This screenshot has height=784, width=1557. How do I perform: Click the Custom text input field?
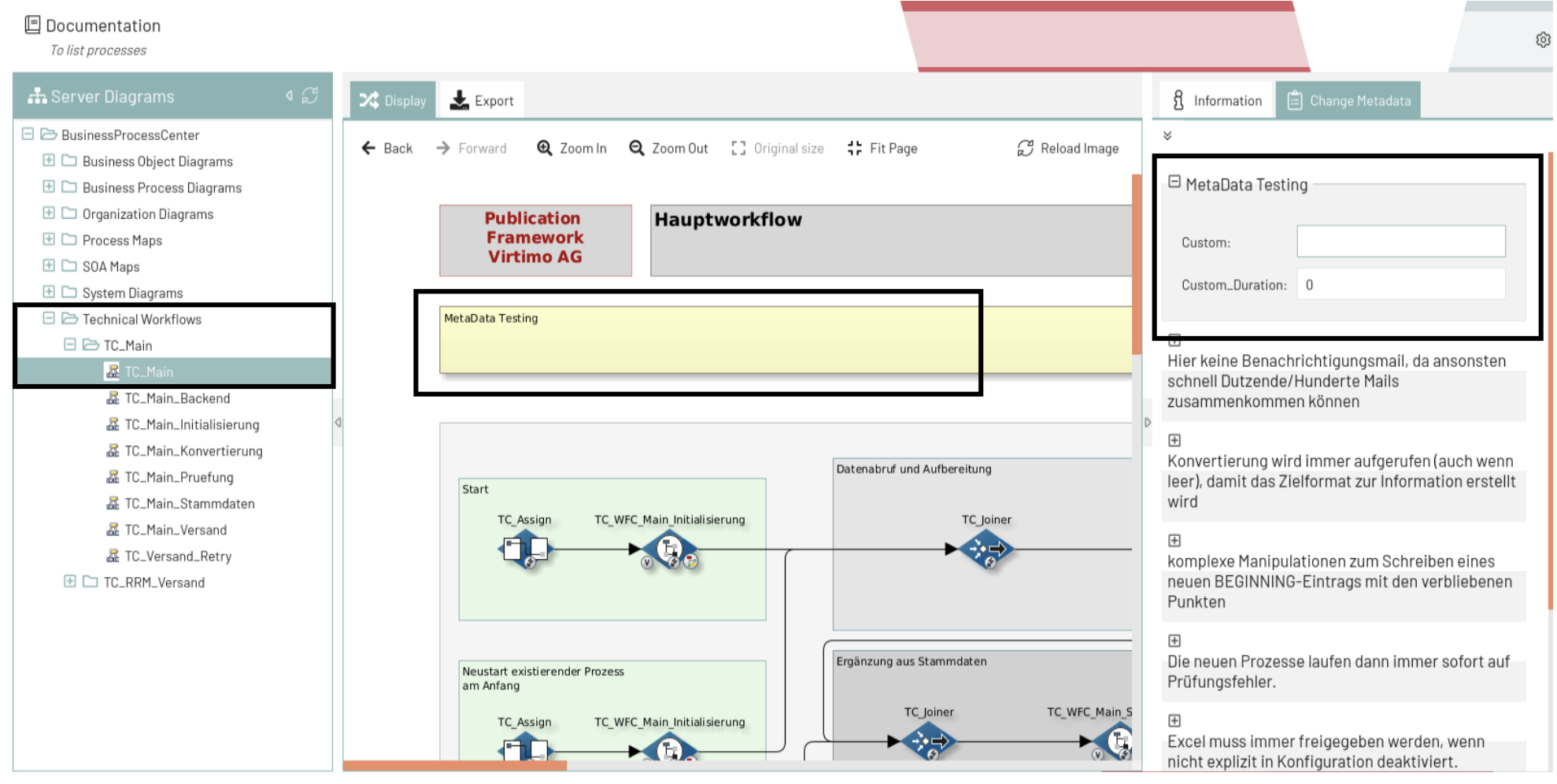[1400, 242]
